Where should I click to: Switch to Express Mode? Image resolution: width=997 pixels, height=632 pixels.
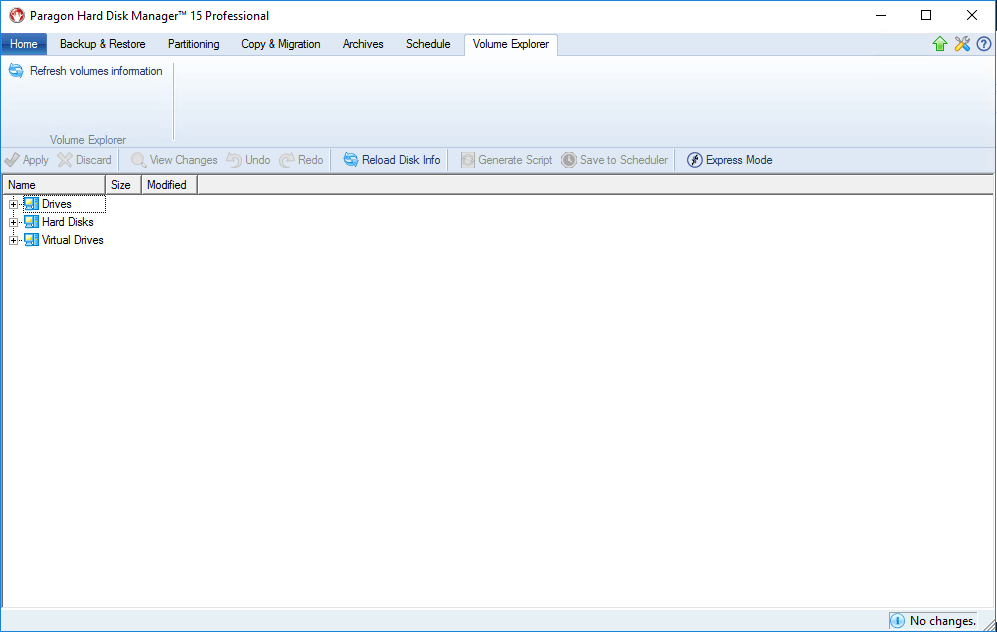[729, 160]
